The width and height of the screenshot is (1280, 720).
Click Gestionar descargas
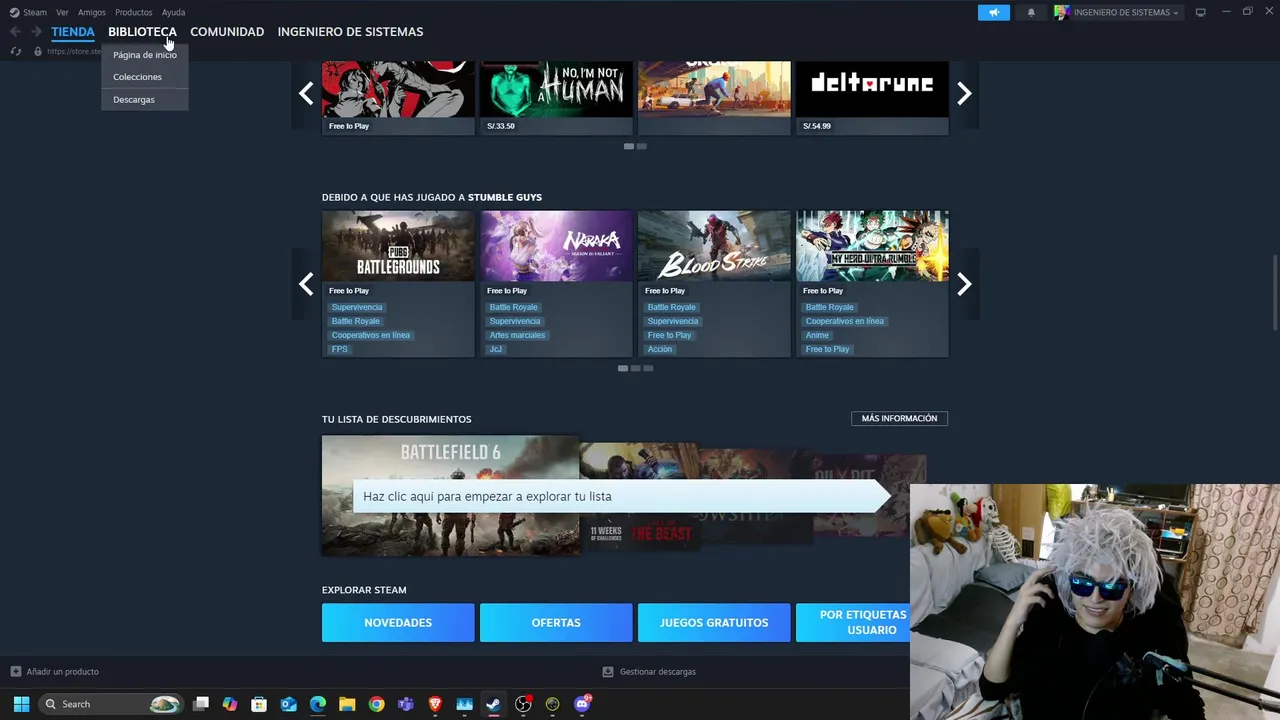coord(649,672)
